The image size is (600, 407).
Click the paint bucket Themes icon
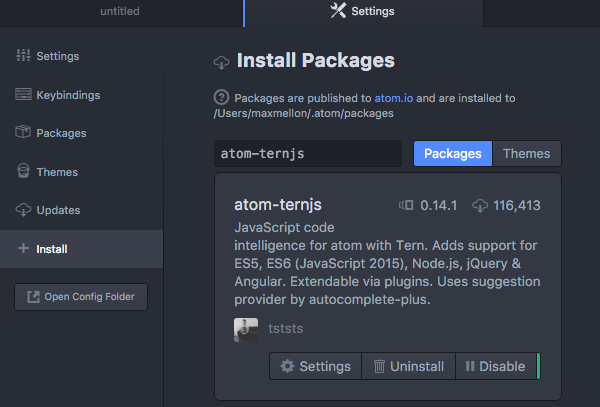tap(23, 171)
